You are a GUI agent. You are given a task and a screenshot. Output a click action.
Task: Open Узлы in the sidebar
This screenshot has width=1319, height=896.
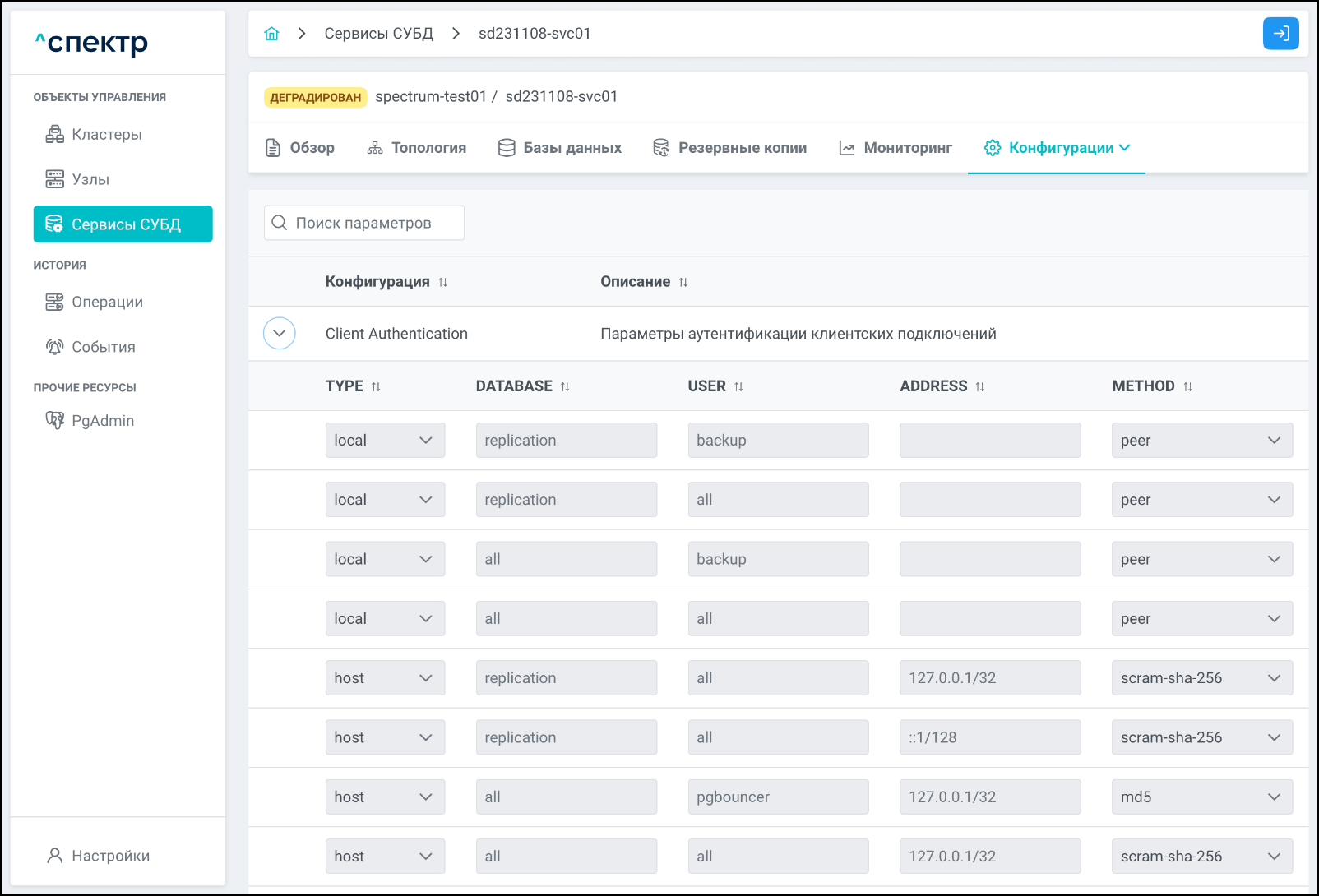coord(90,179)
